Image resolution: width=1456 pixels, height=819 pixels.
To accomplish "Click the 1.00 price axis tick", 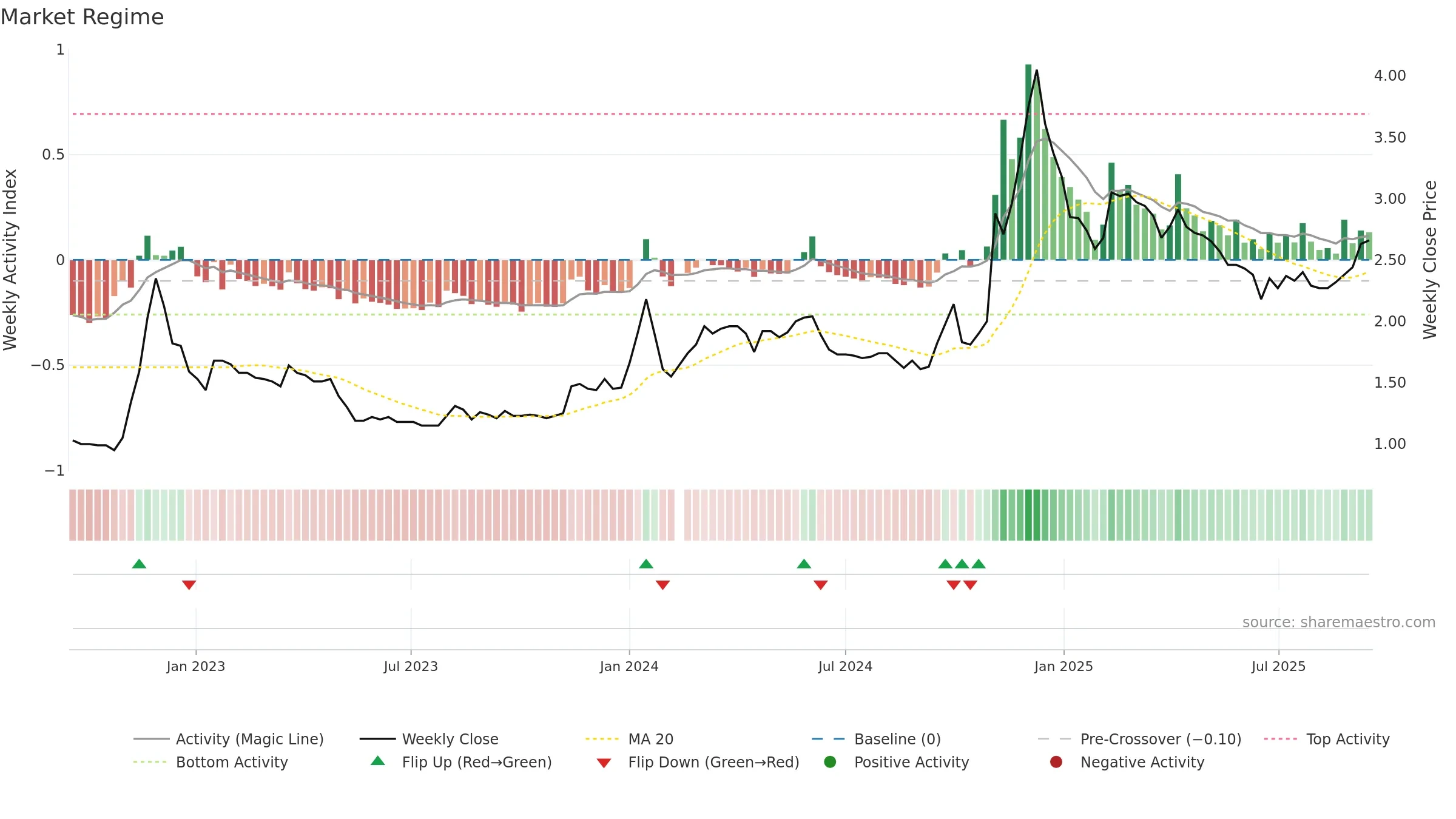I will click(x=1390, y=444).
